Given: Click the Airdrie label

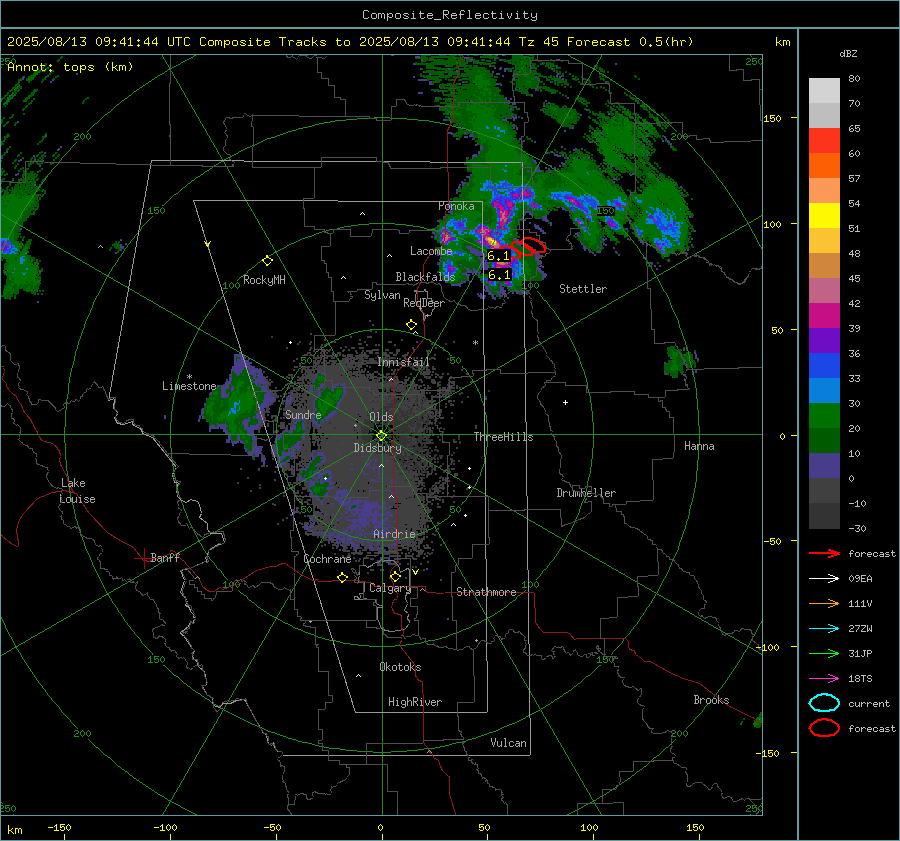Looking at the screenshot, I should (394, 534).
